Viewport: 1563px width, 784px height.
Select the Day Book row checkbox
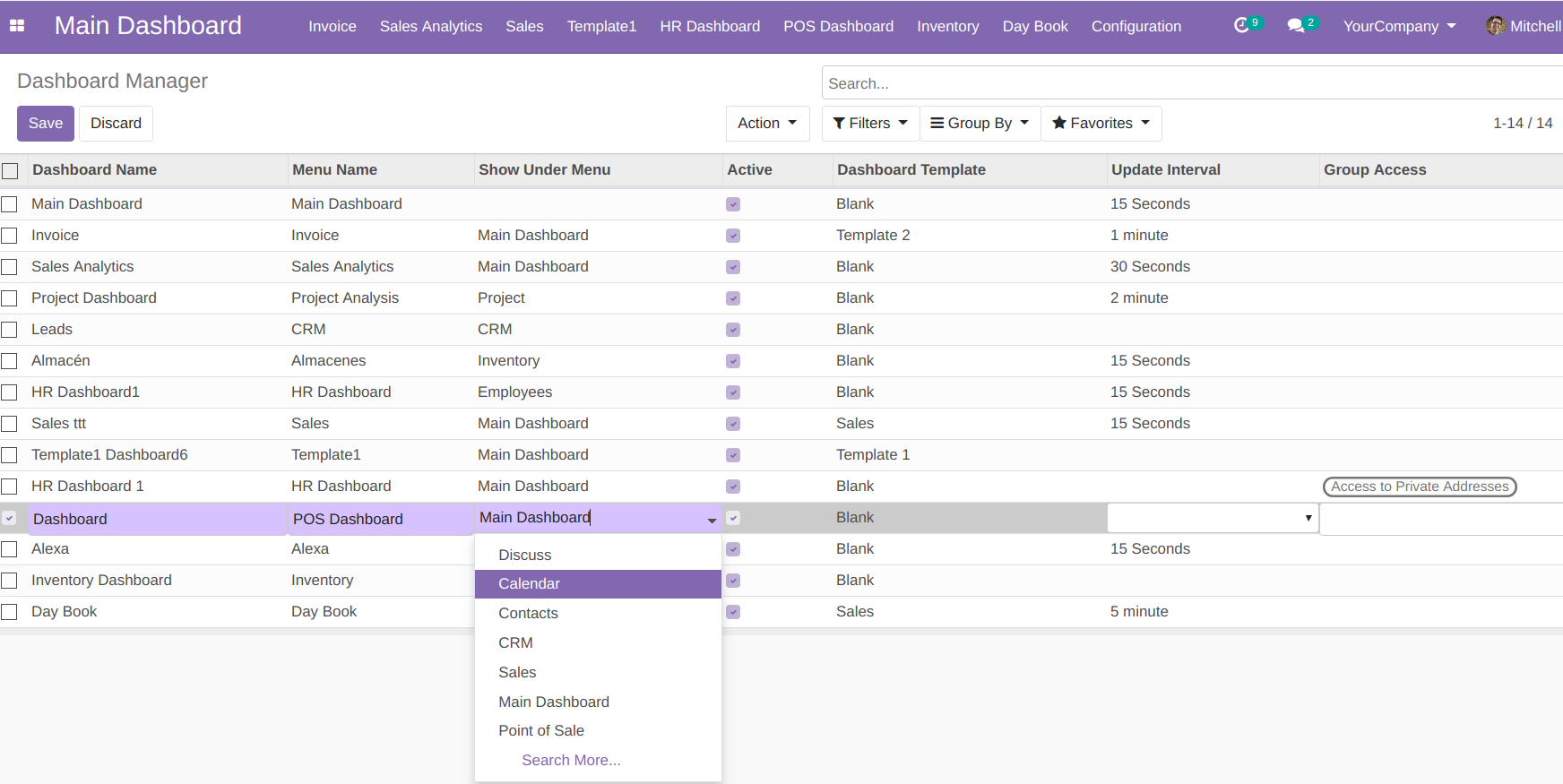coord(10,612)
